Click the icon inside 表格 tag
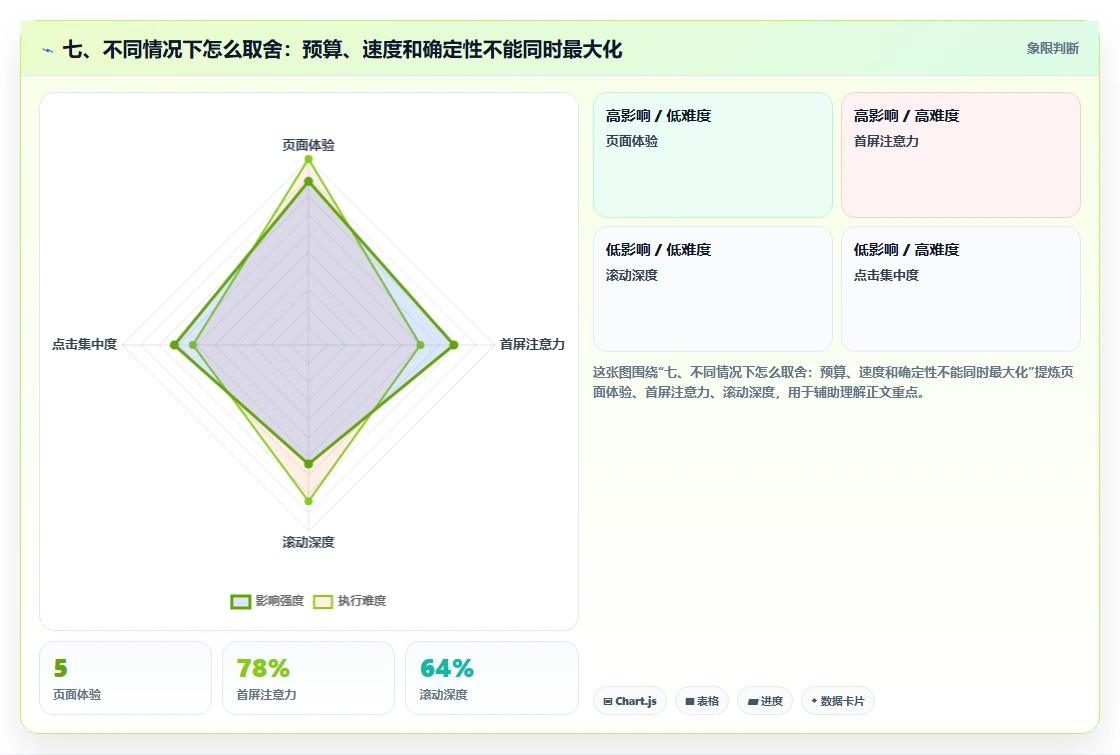This screenshot has width=1120, height=755. click(690, 701)
